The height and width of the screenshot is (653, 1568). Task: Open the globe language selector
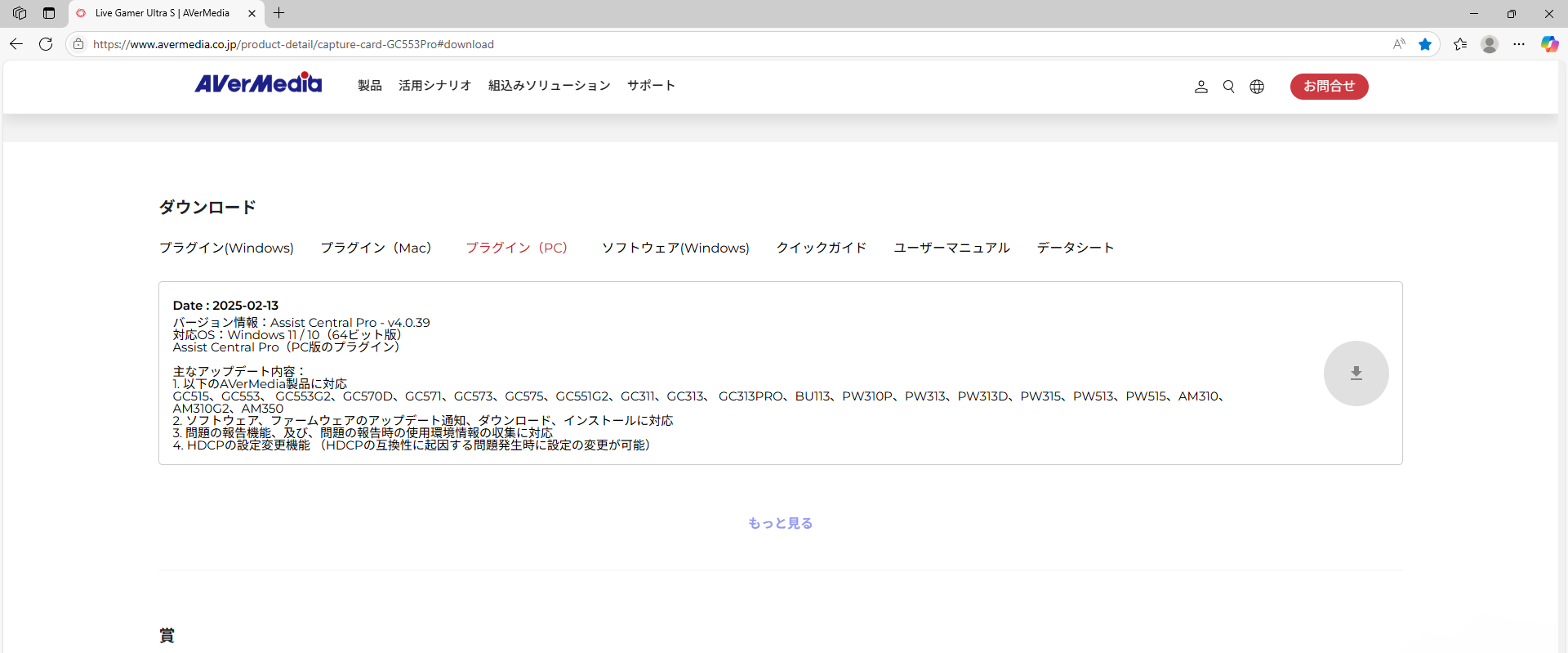pyautogui.click(x=1257, y=87)
